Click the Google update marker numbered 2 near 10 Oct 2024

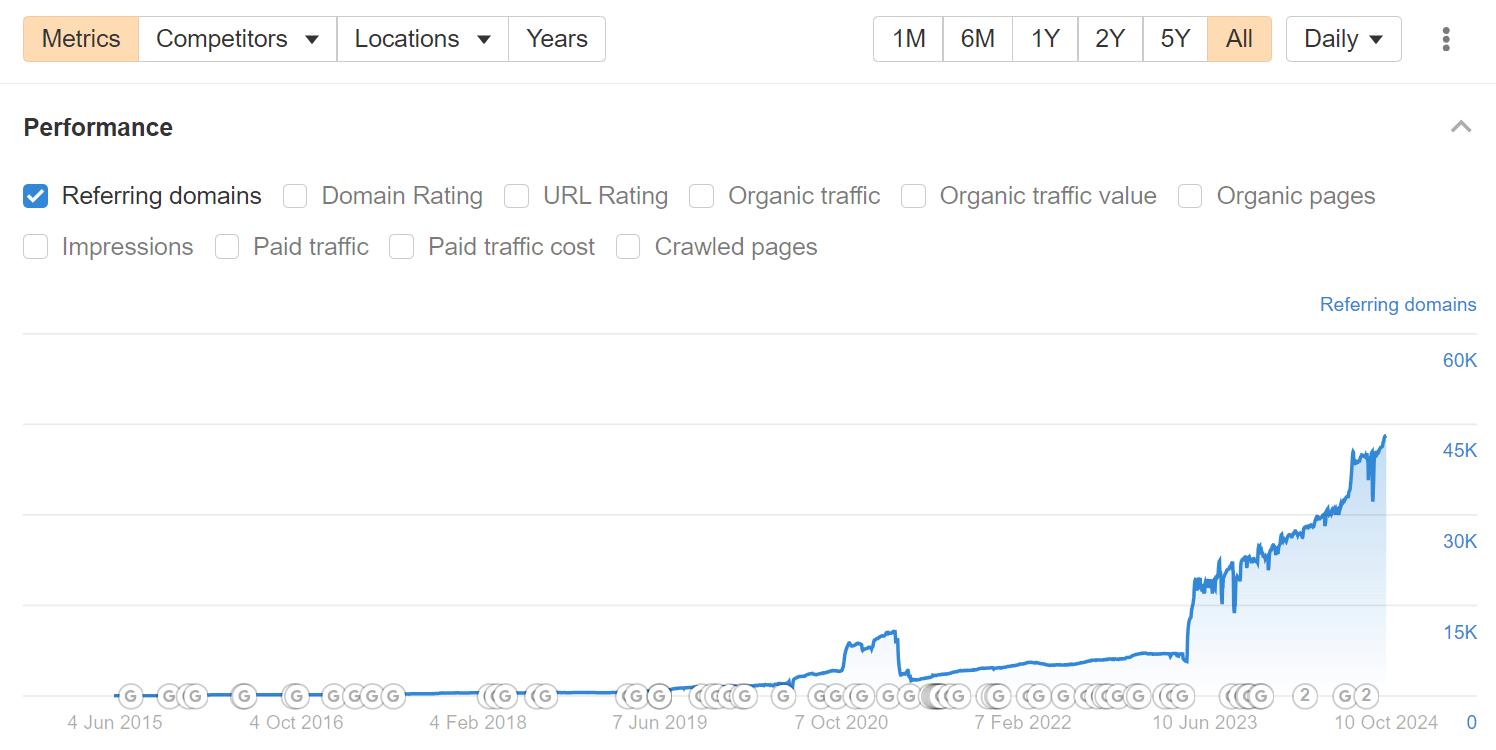click(x=1366, y=696)
